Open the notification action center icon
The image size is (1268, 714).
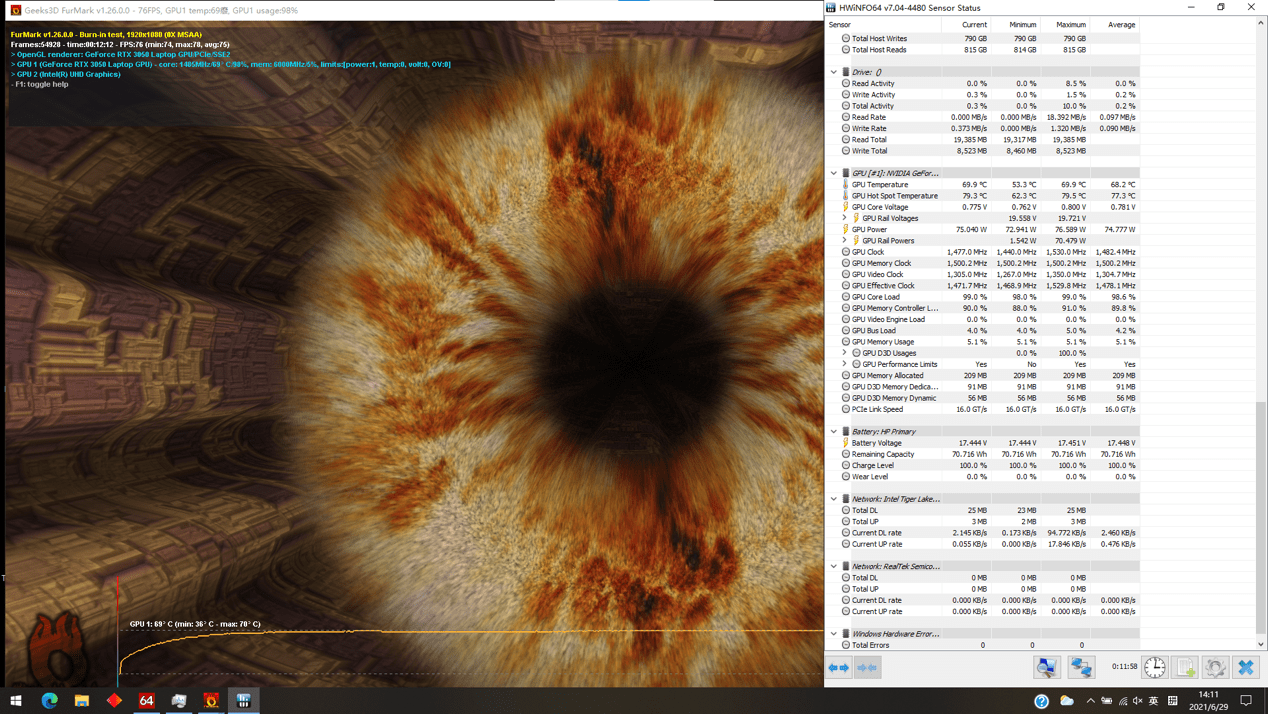coord(1246,701)
